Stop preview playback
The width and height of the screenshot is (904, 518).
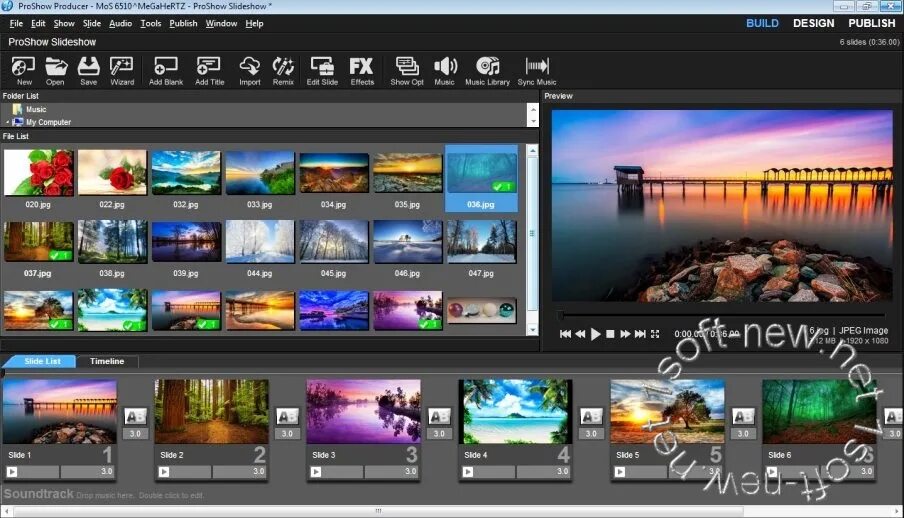coord(610,334)
